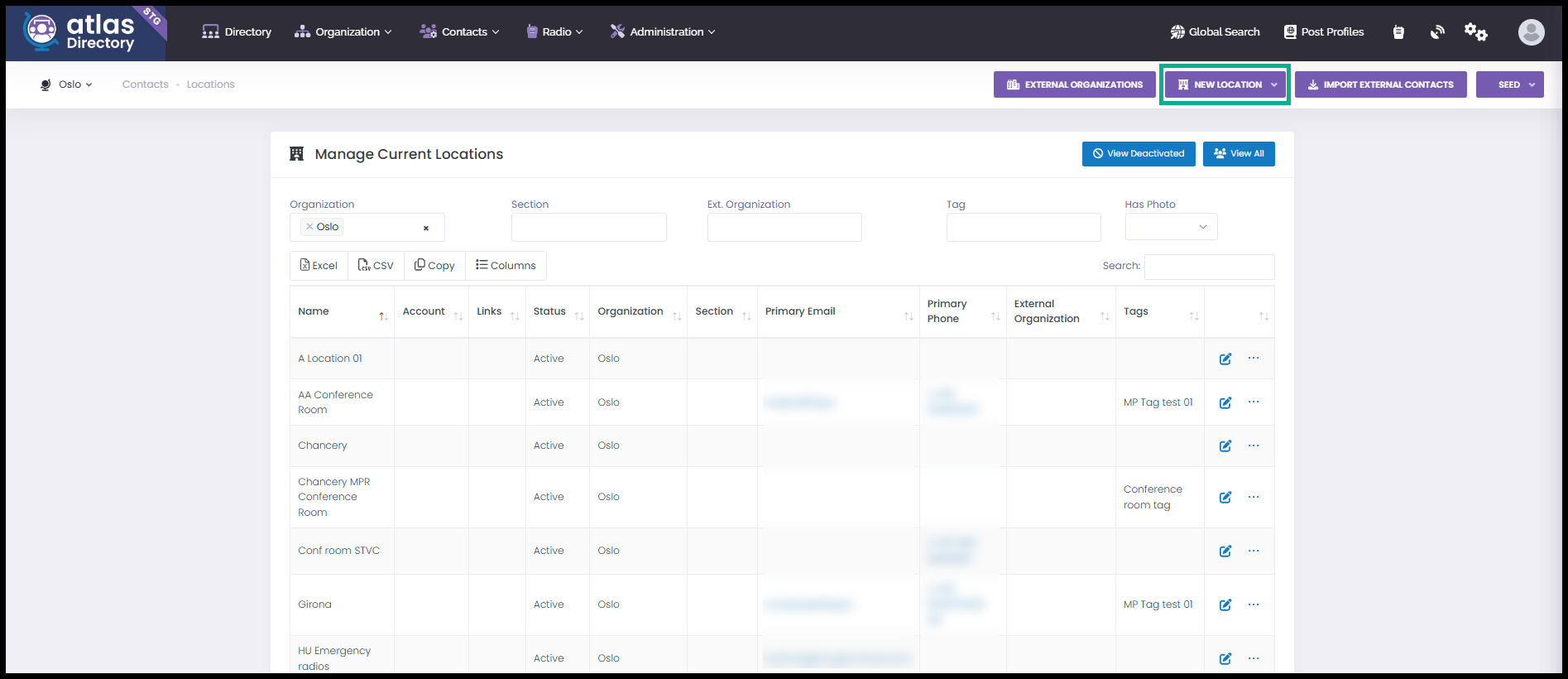The image size is (1568, 679).
Task: Click the table Search input
Action: click(1209, 267)
